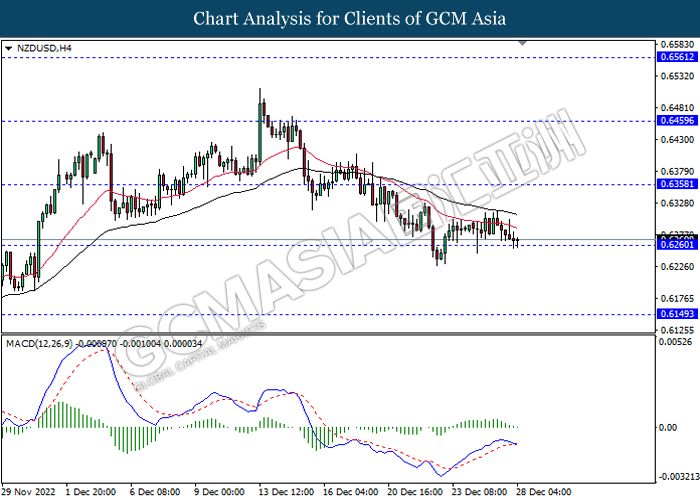
Task: Click the MACD -0.003213 scale value
Action: [679, 476]
